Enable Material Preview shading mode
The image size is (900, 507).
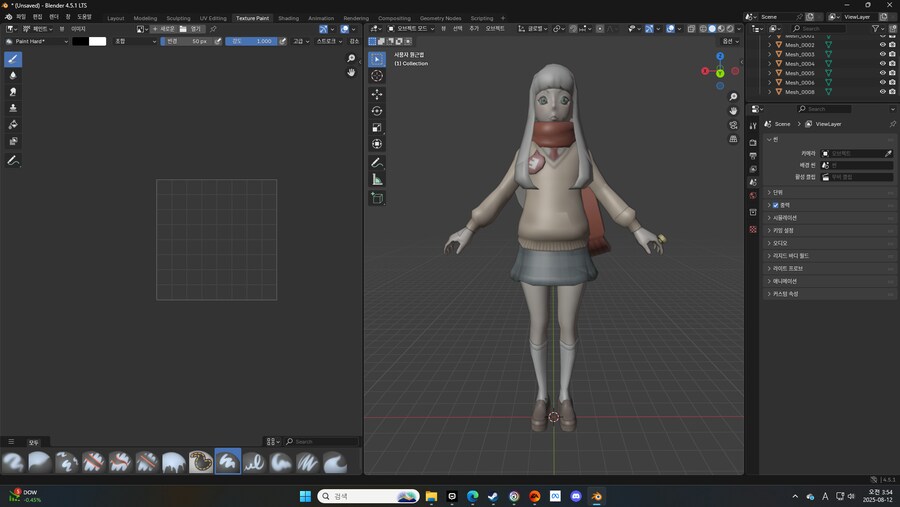721,28
